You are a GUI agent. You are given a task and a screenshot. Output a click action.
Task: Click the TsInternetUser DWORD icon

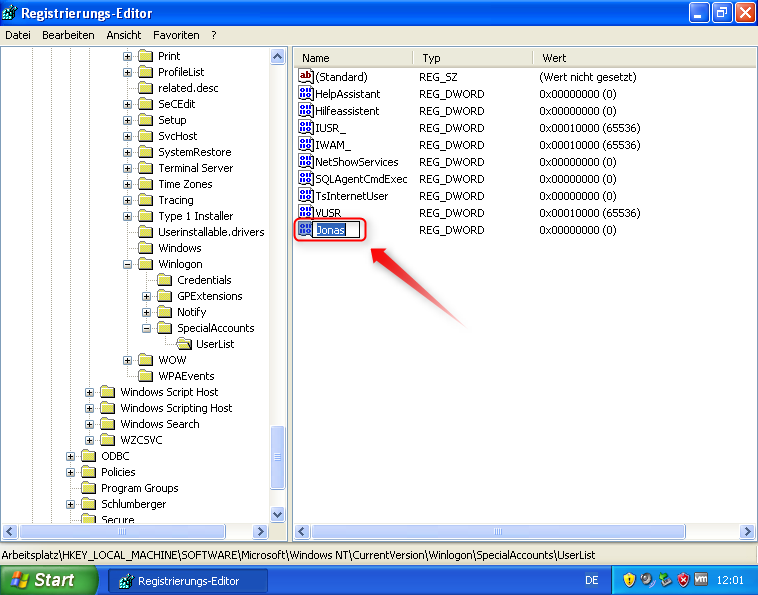[x=306, y=195]
